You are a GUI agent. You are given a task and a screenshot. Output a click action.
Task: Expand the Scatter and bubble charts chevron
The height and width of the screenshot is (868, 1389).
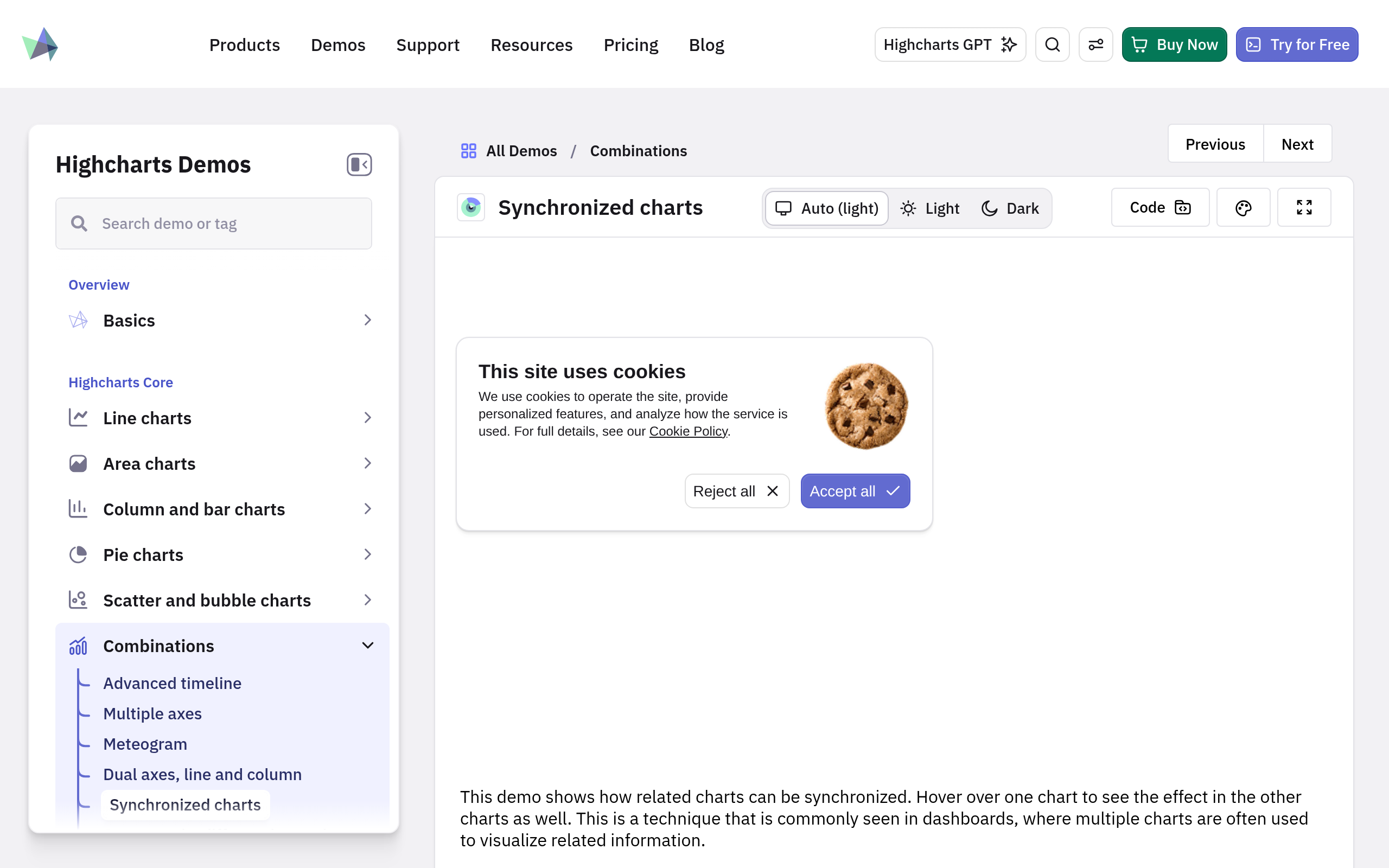(x=368, y=600)
